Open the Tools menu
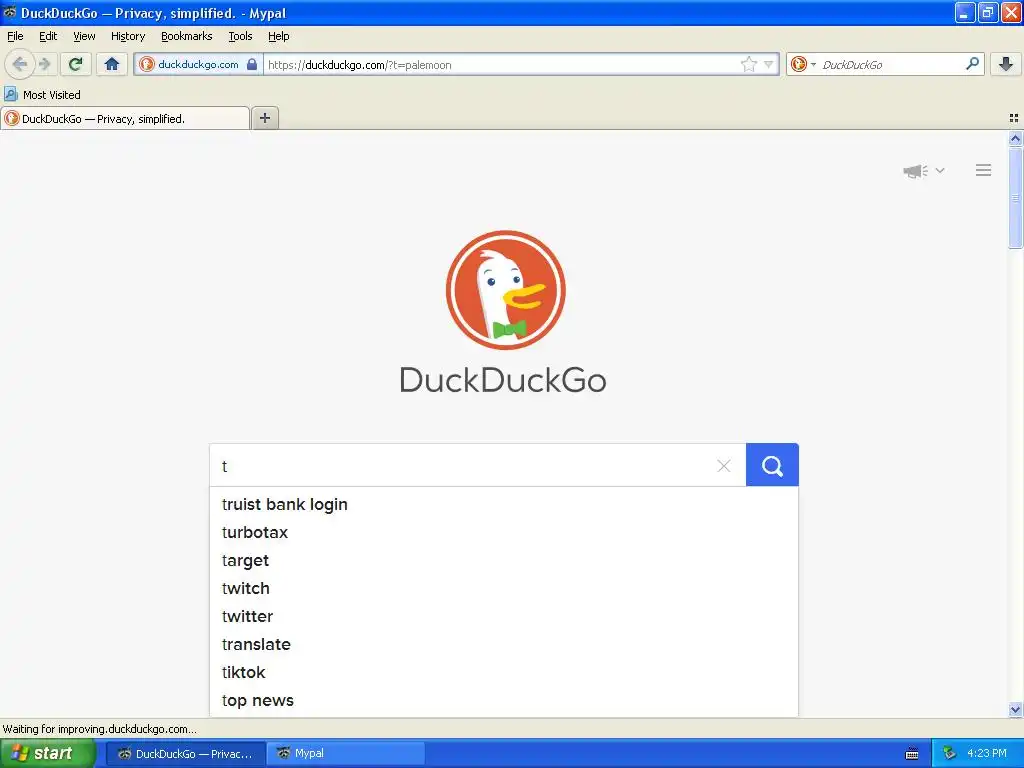 point(240,36)
